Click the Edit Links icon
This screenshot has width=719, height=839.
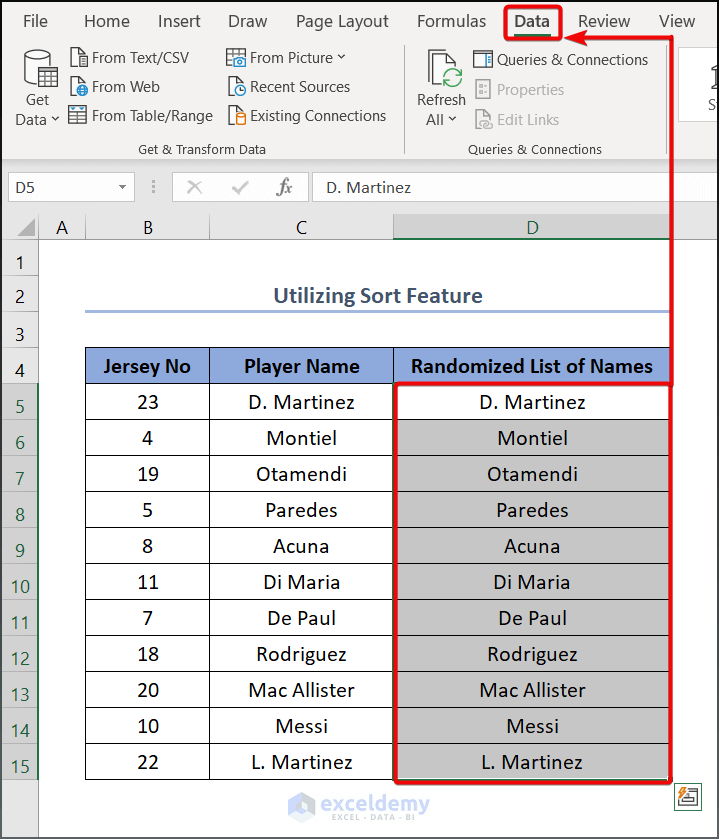(x=483, y=119)
